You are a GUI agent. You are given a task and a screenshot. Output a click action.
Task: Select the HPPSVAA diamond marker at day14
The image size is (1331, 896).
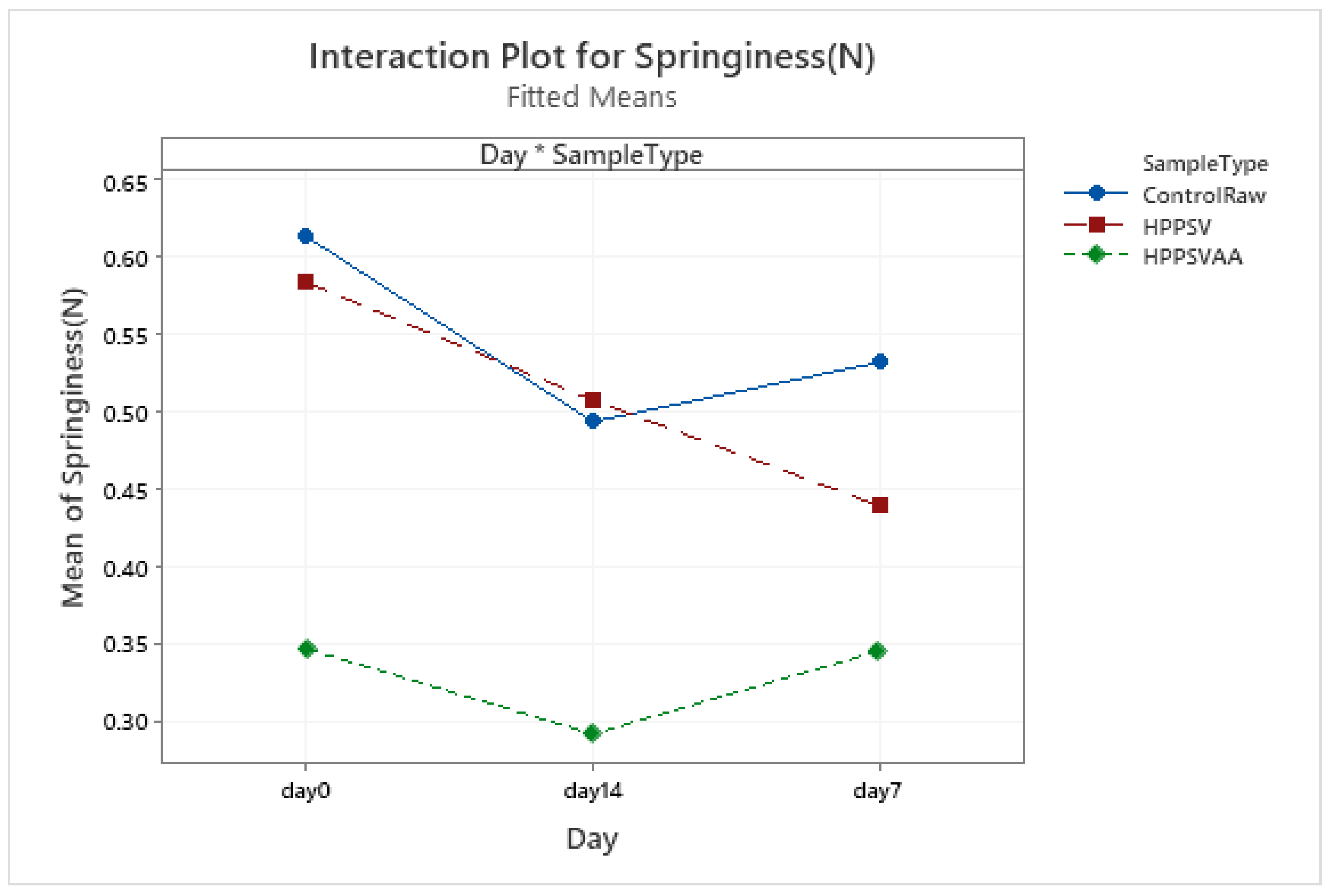[x=592, y=733]
